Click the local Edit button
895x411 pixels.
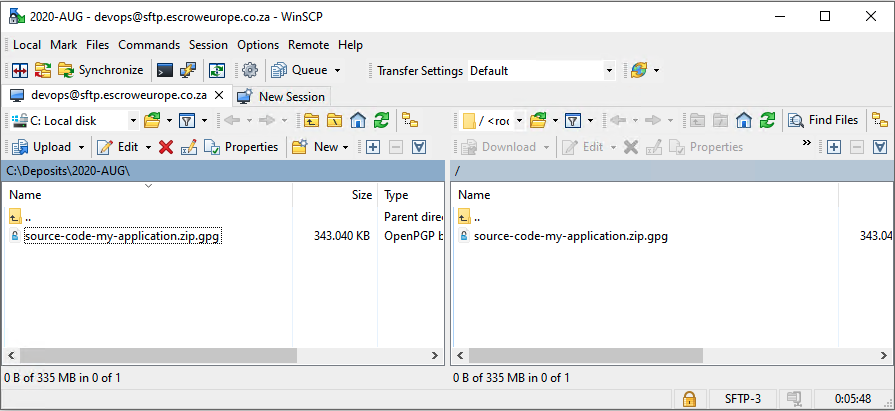tap(118, 147)
